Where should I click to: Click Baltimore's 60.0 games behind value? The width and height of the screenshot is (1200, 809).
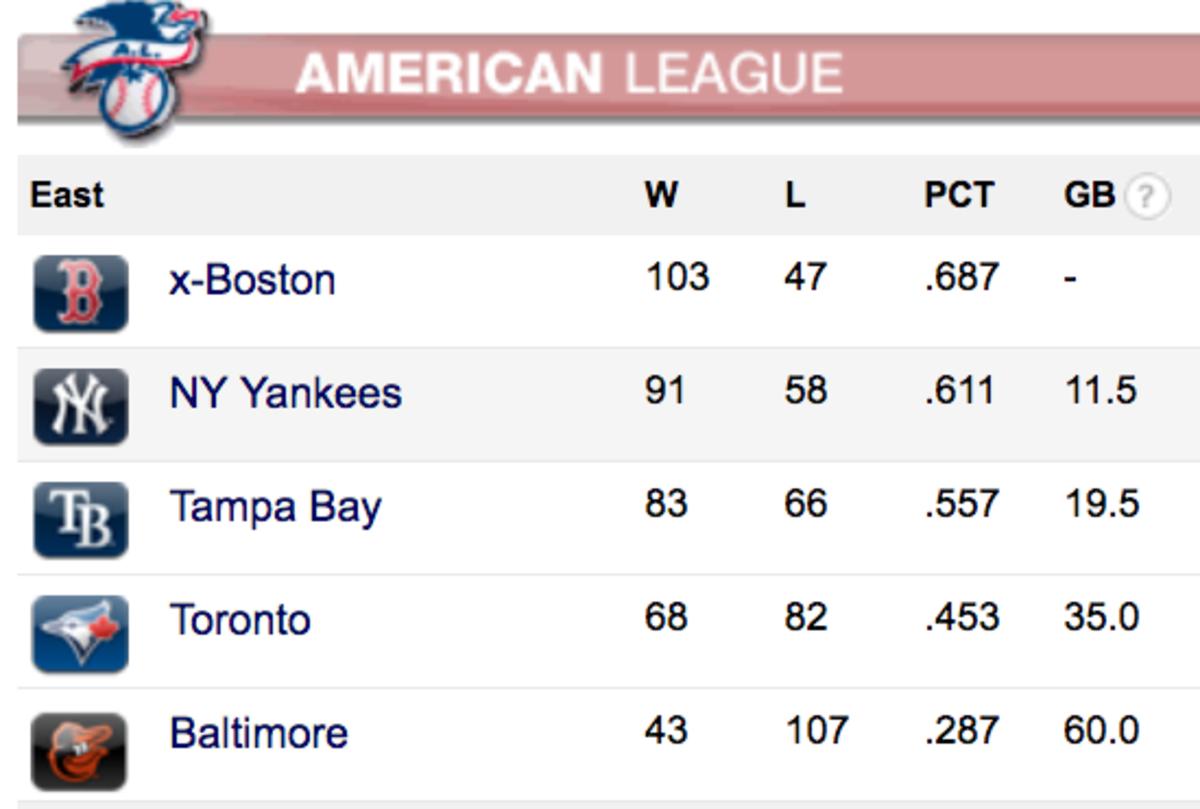coord(1101,730)
